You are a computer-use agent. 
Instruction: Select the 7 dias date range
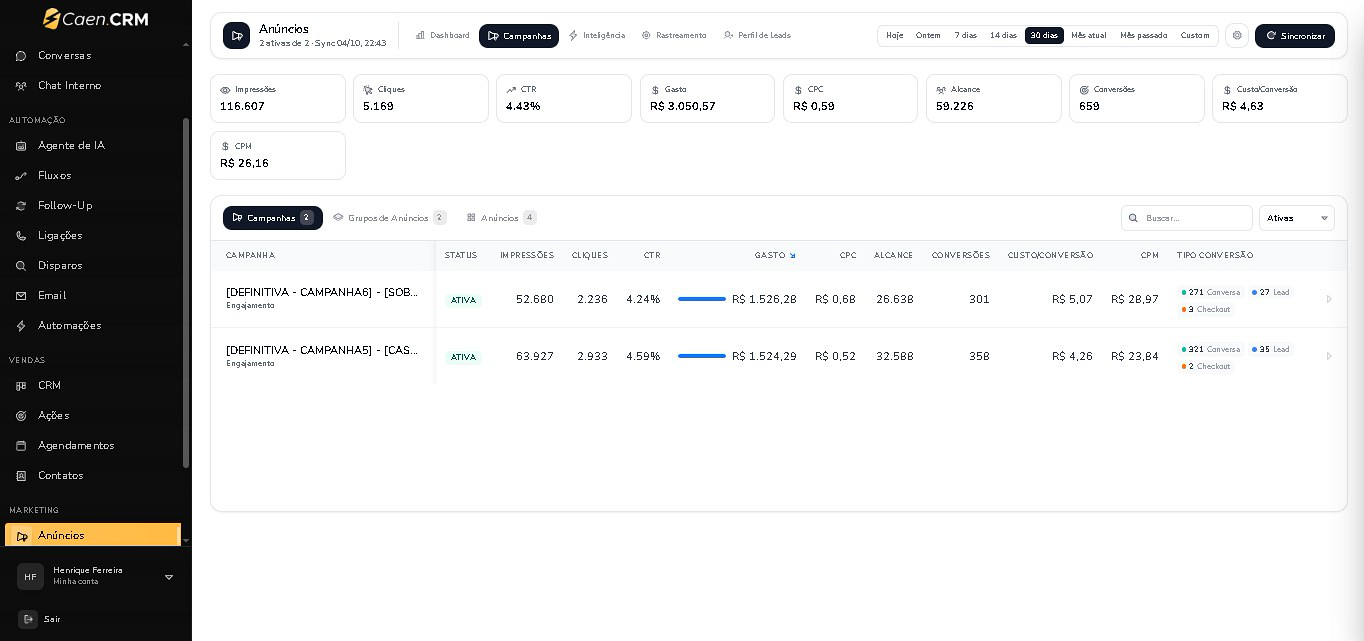965,36
